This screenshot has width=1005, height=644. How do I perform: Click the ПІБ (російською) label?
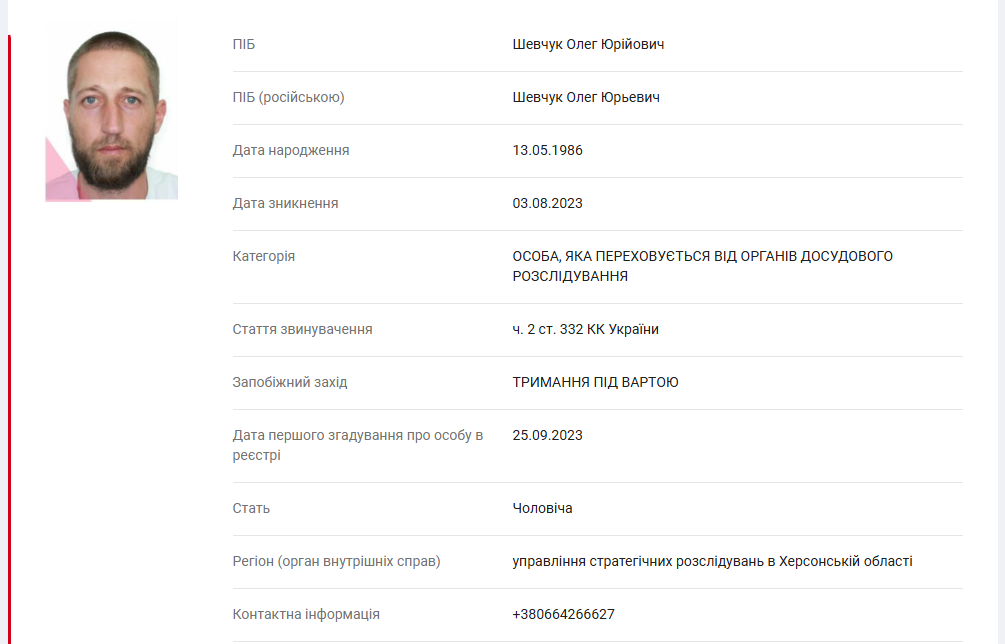click(x=288, y=97)
